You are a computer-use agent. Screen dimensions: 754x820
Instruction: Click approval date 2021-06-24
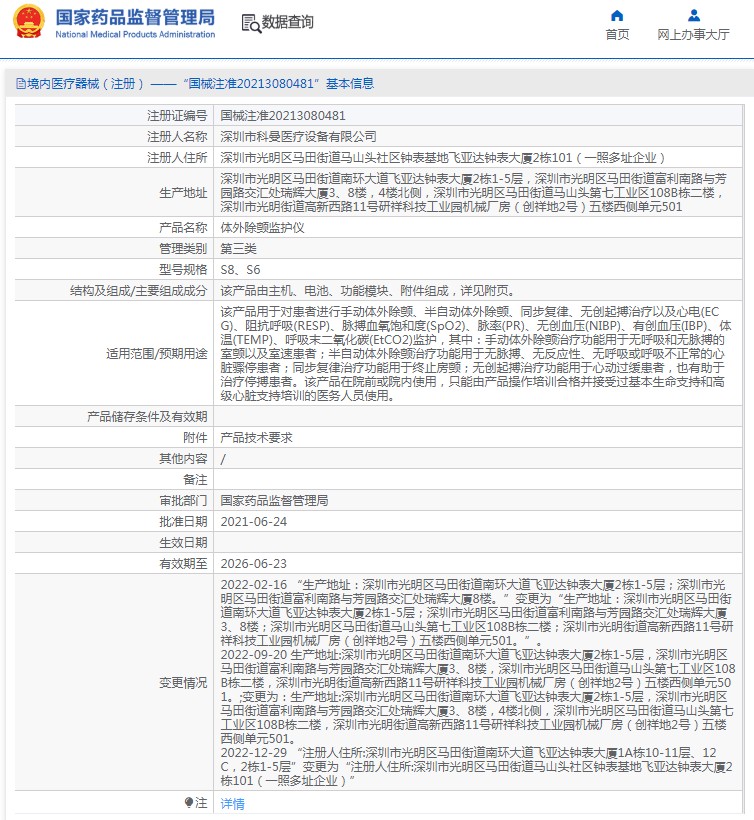point(254,521)
